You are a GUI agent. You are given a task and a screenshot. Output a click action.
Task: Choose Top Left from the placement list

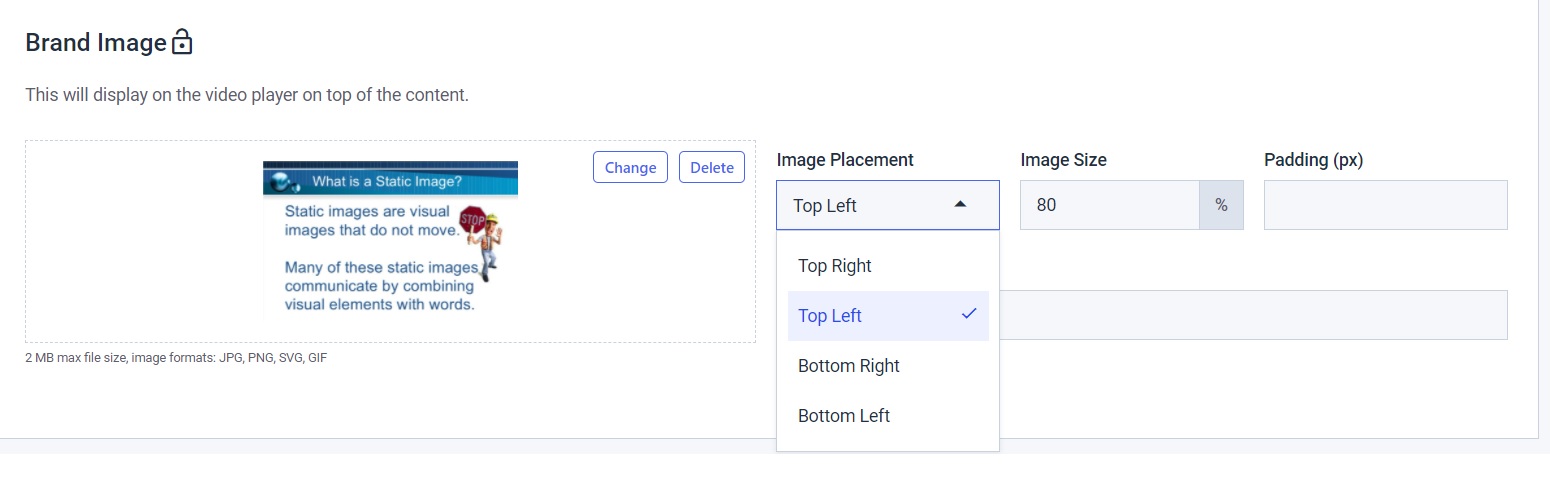tap(888, 316)
